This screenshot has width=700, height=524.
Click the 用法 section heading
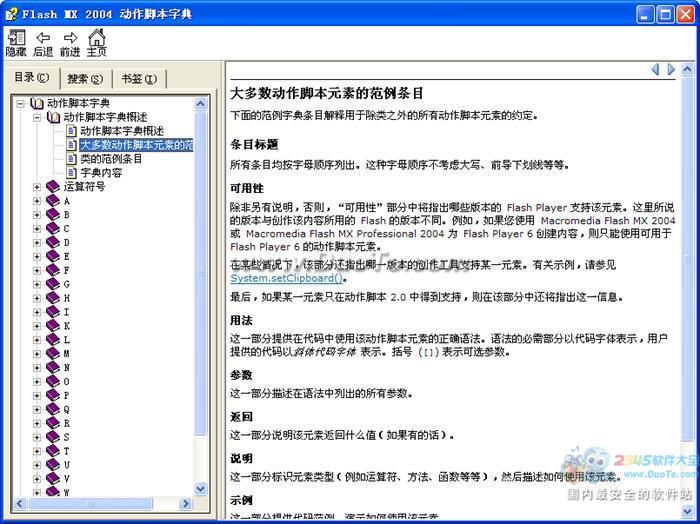241,320
